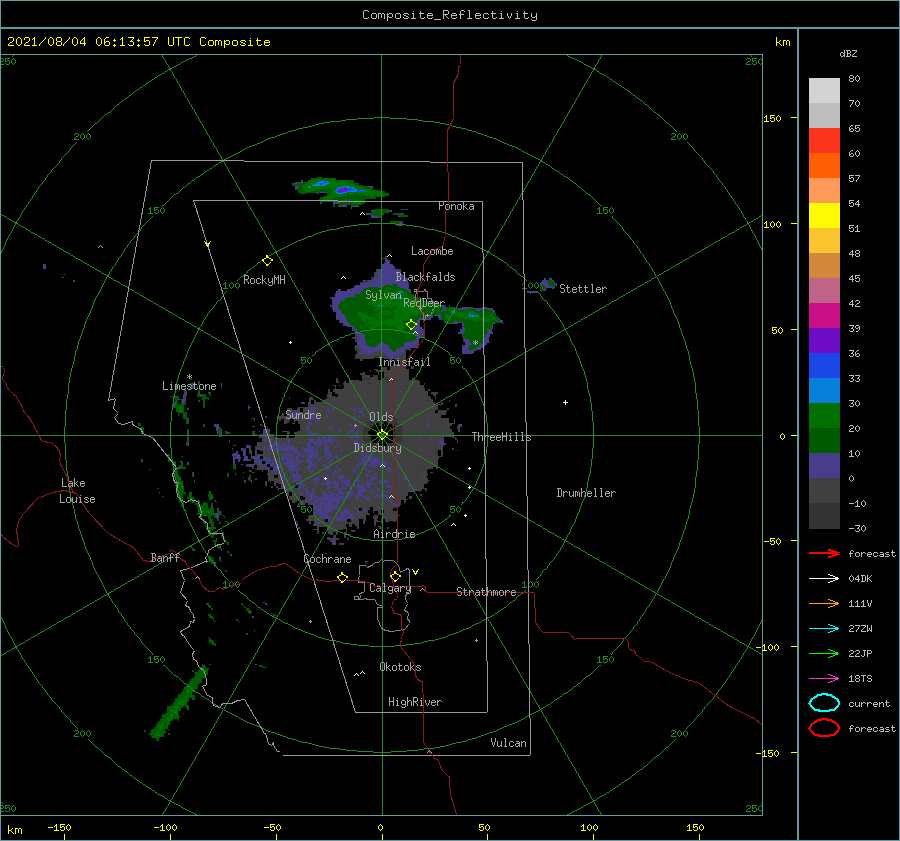900x841 pixels.
Task: Click the light gray 70-80 dBZ swatch
Action: pos(824,91)
